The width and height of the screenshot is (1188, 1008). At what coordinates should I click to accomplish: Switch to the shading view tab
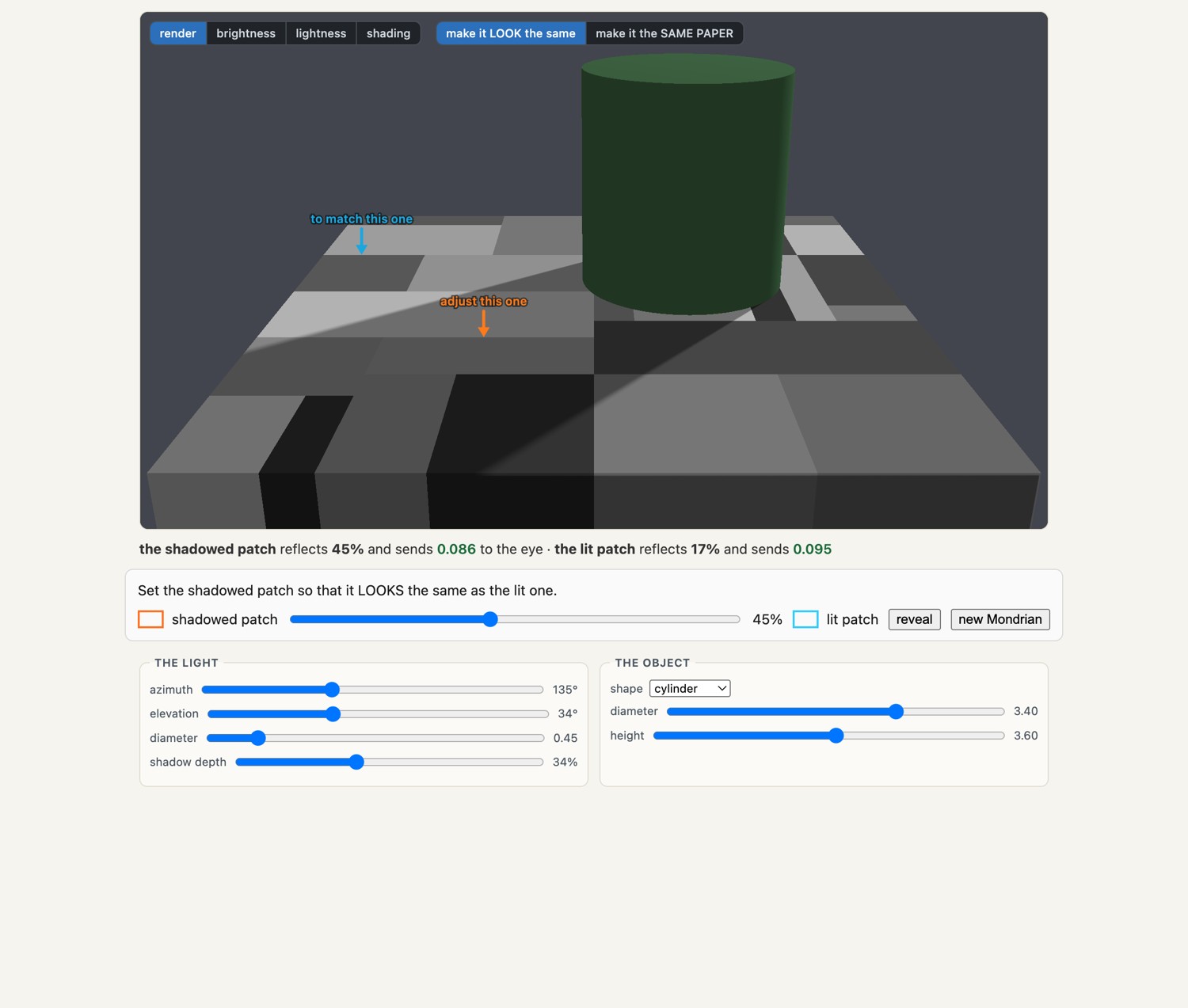coord(388,33)
